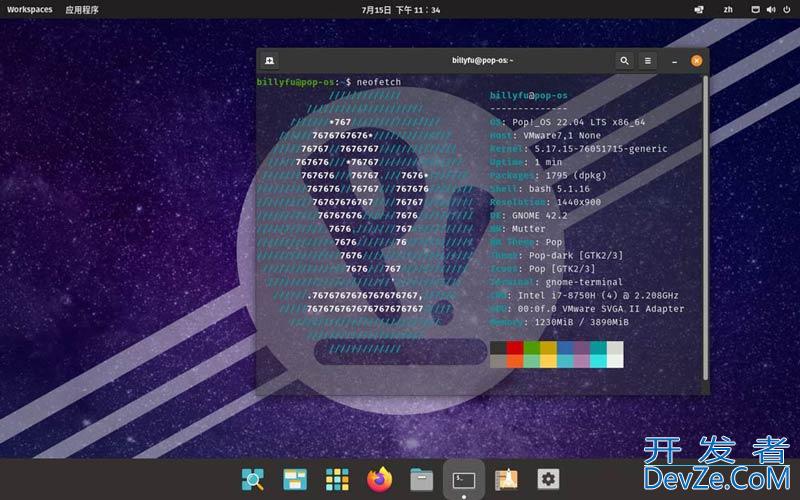Click the terminal value gnome-terminal
Viewport: 800px width, 500px height.
click(584, 282)
